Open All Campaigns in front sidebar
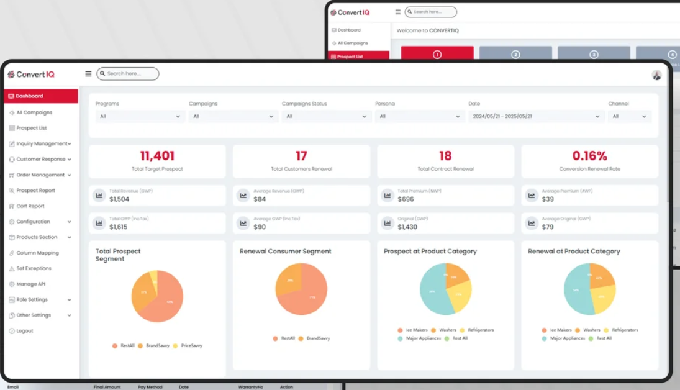The image size is (680, 390). point(34,112)
